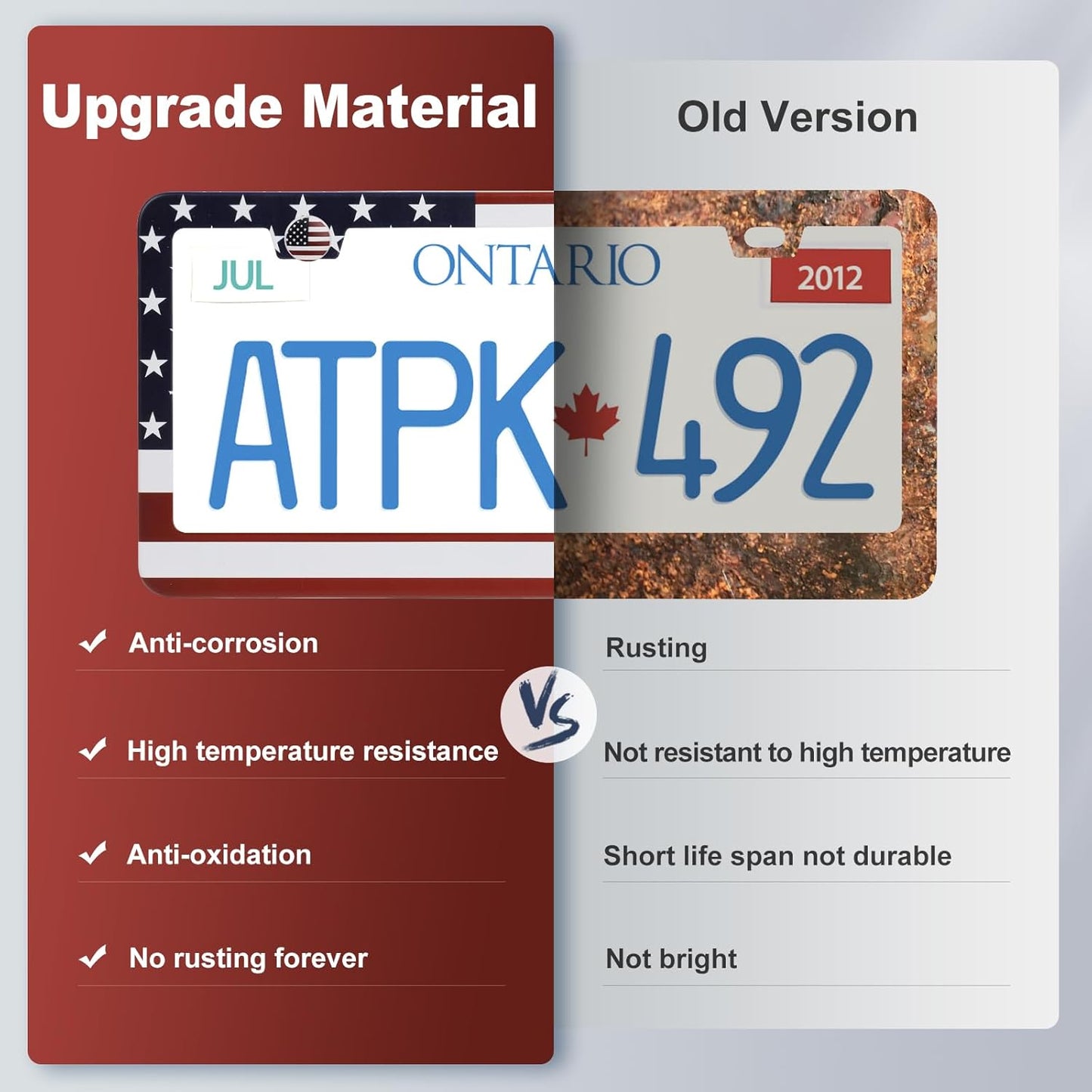
Task: Click the Not bright label
Action: 671,959
